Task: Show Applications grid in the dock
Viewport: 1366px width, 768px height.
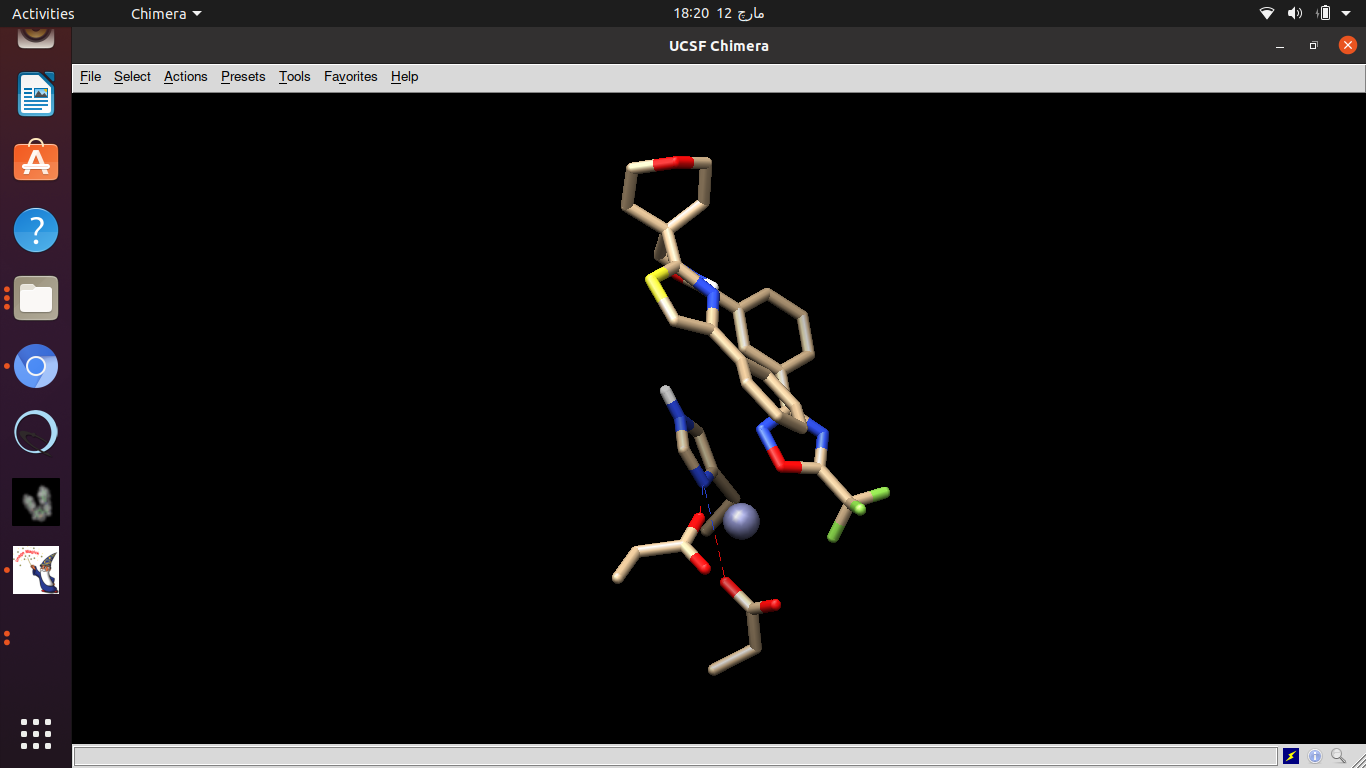Action: 36,733
